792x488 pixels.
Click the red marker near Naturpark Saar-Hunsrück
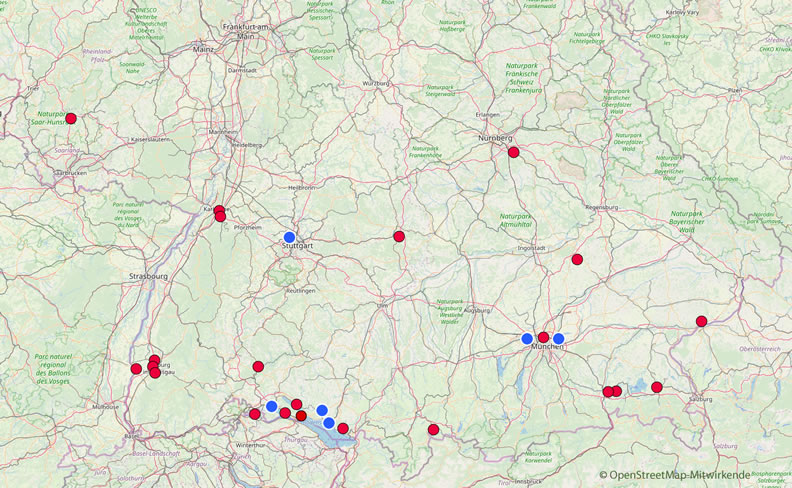point(71,118)
